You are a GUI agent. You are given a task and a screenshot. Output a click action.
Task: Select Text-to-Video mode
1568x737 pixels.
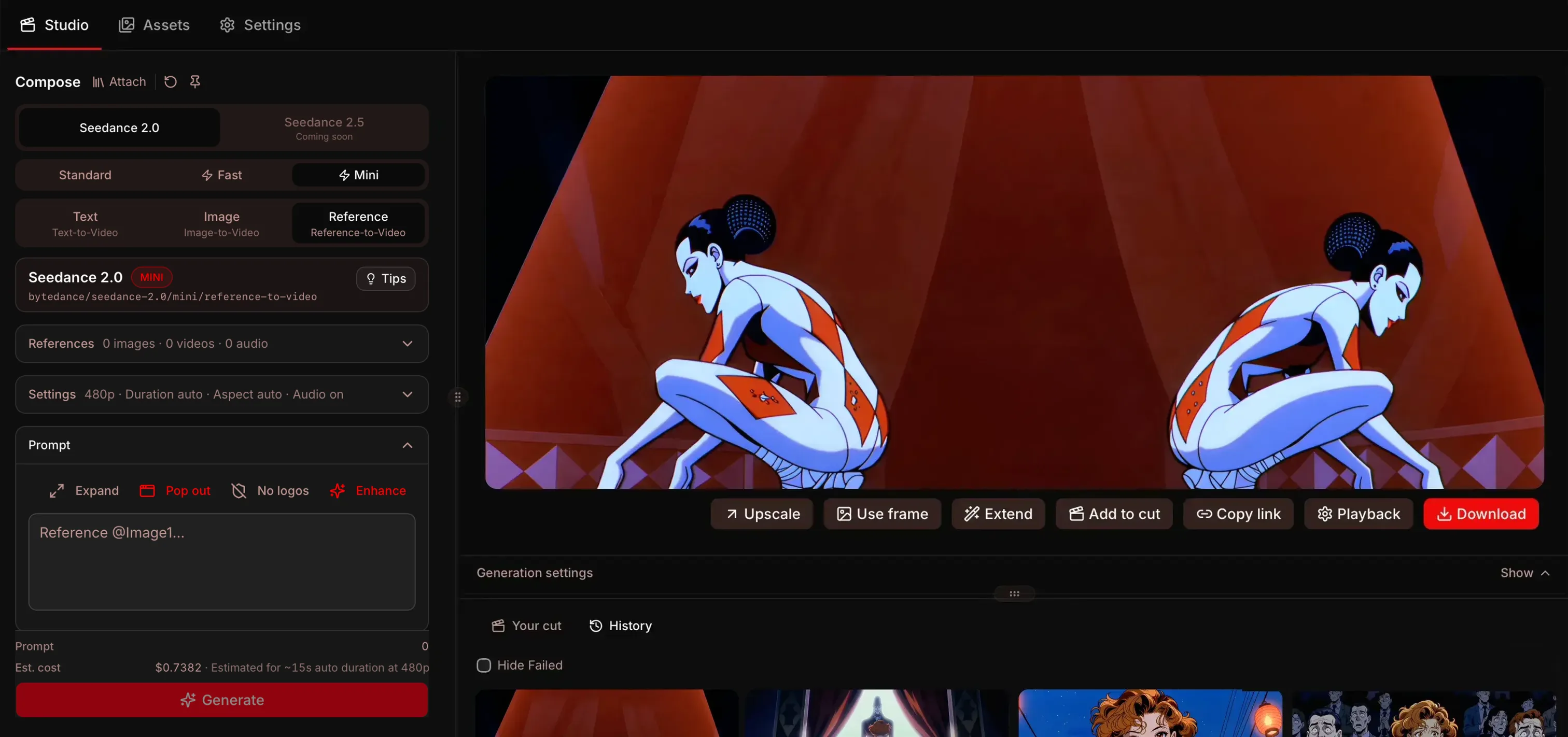[85, 223]
